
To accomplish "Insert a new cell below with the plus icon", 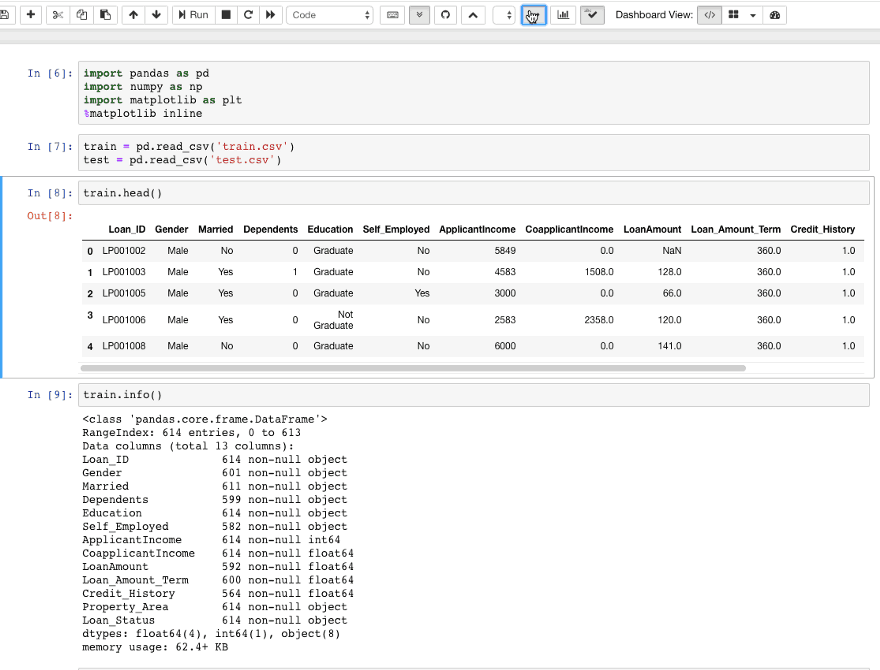I will click(x=31, y=15).
